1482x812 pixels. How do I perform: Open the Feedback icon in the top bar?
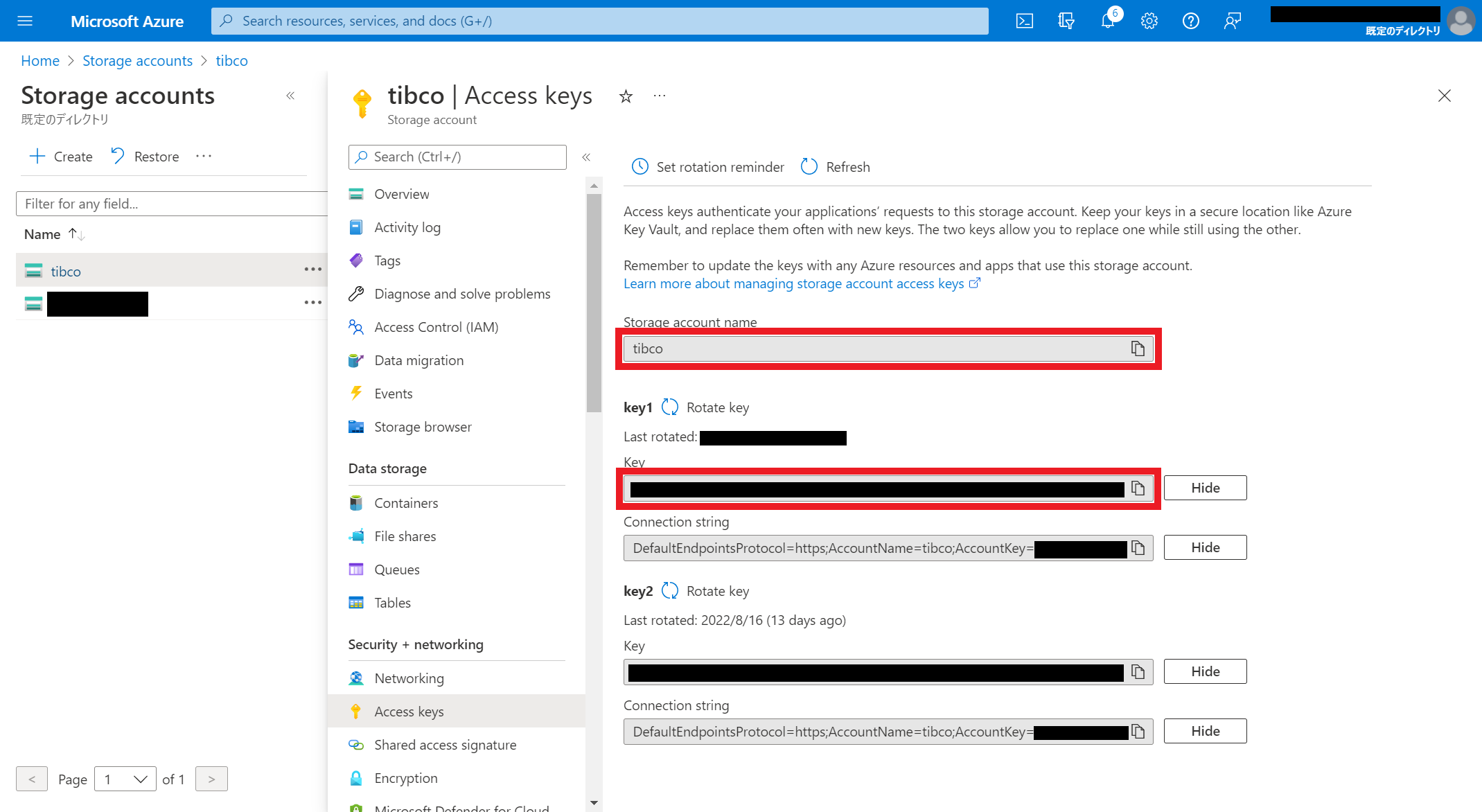click(1233, 21)
